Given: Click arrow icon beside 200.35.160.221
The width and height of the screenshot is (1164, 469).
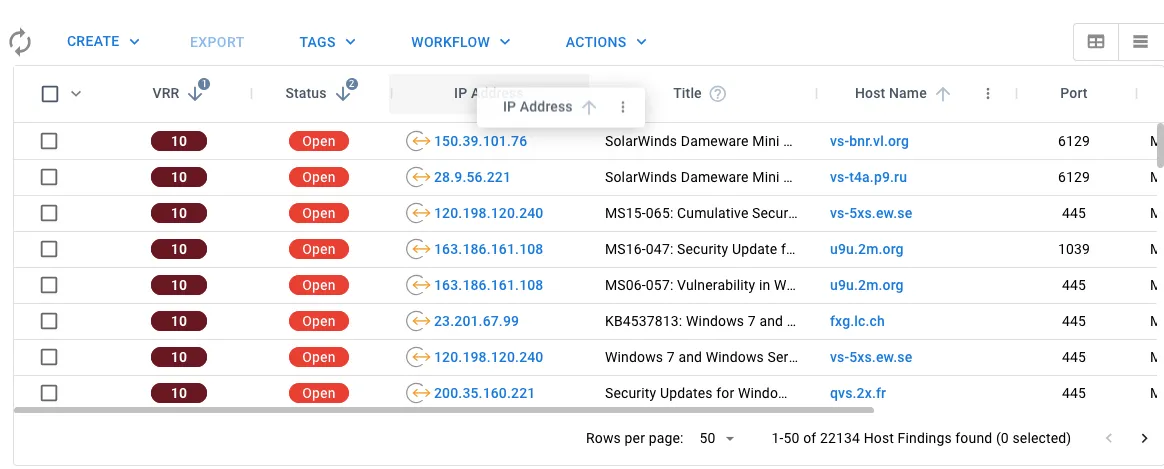Looking at the screenshot, I should point(418,393).
